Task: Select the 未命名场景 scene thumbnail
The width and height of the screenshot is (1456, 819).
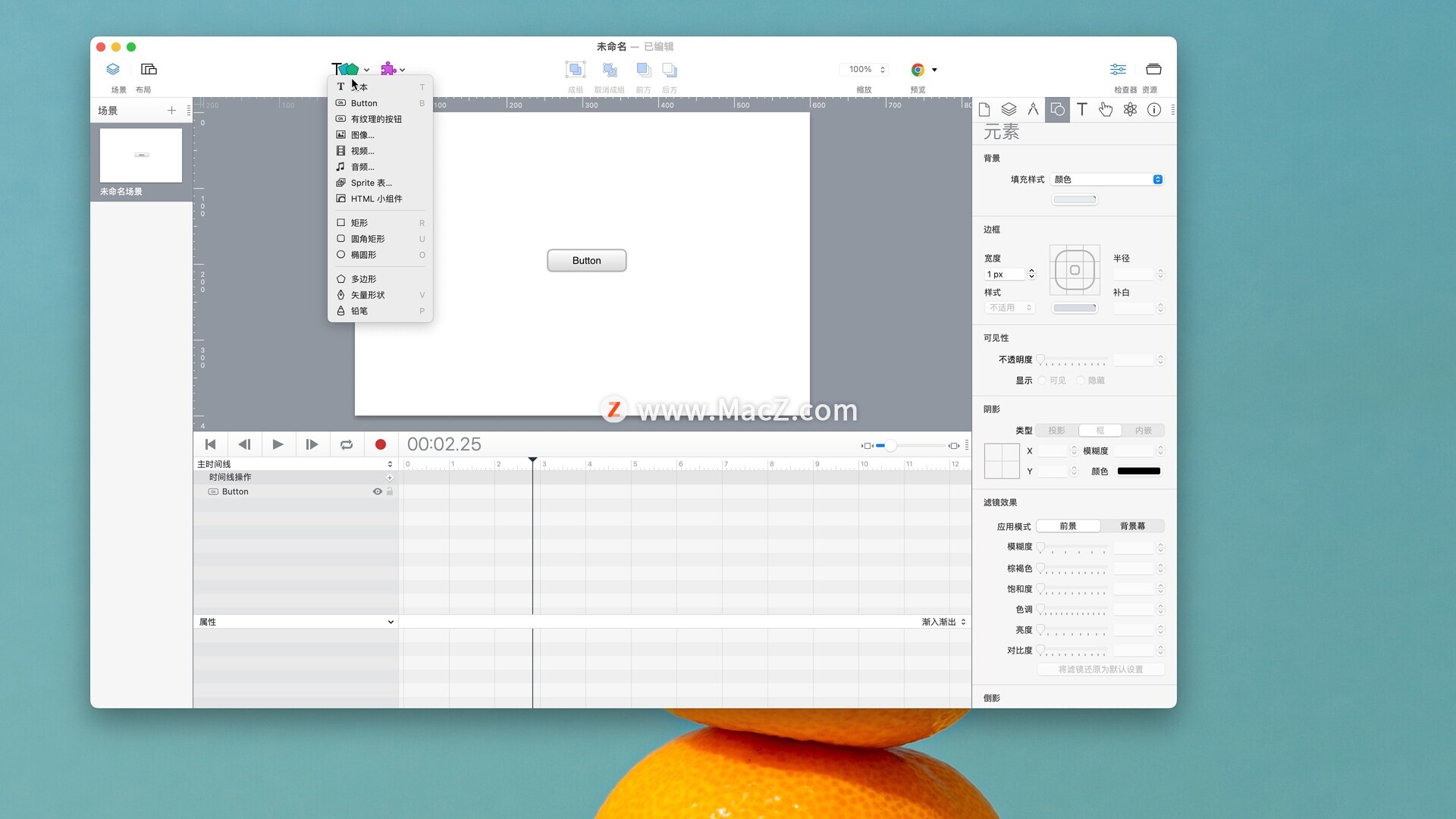Action: pos(141,155)
